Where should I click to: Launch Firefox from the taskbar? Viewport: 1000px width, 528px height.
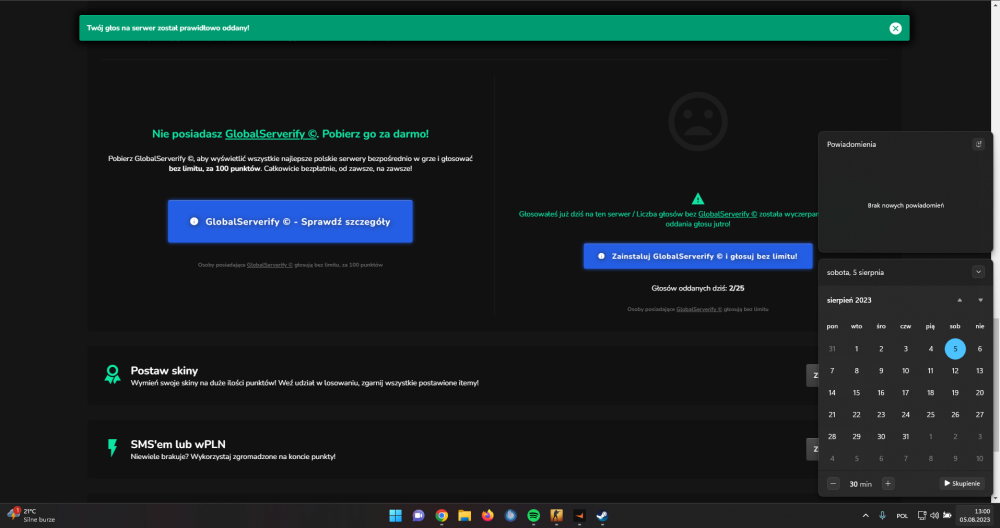pyautogui.click(x=488, y=515)
